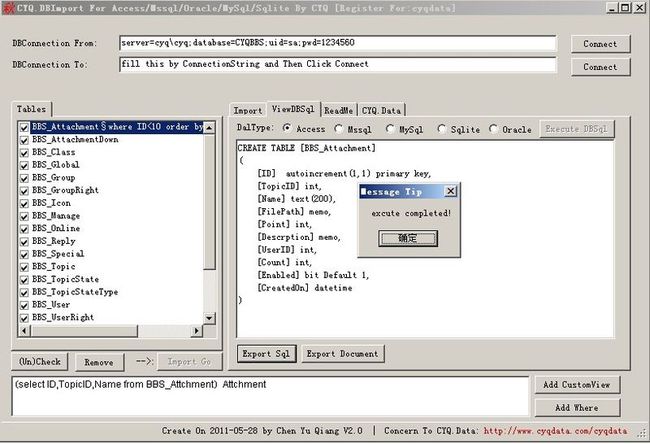Click the Export Sql button
The height and width of the screenshot is (444, 650).
pyautogui.click(x=266, y=354)
